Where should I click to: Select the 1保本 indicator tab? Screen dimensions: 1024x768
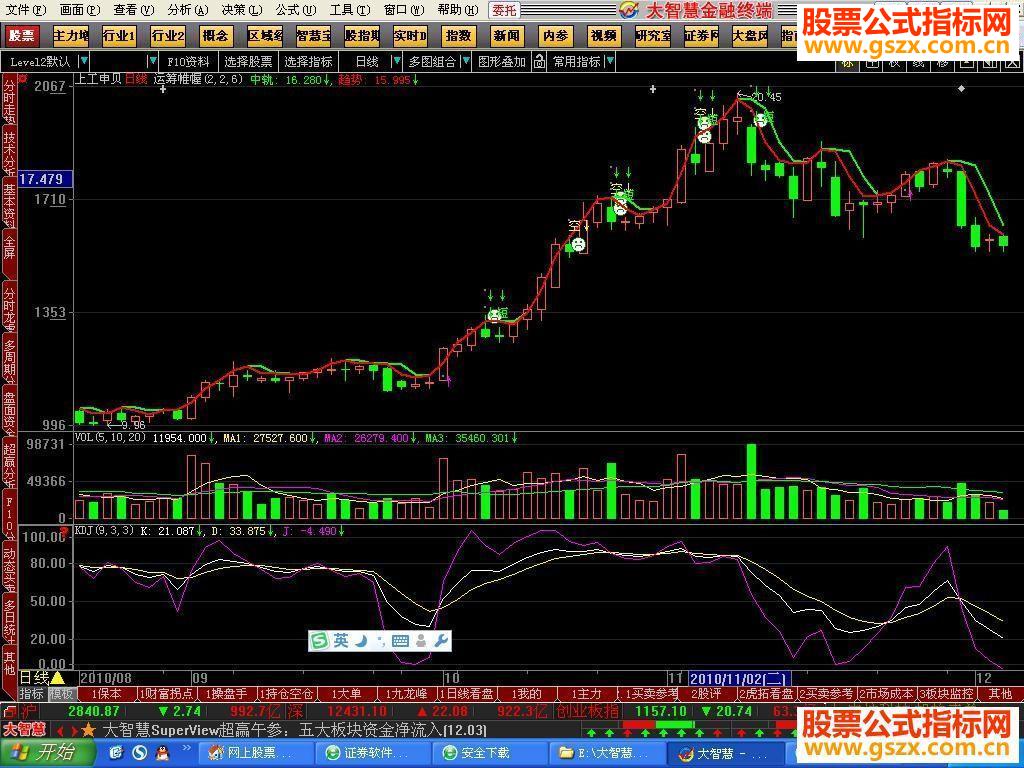pyautogui.click(x=106, y=694)
